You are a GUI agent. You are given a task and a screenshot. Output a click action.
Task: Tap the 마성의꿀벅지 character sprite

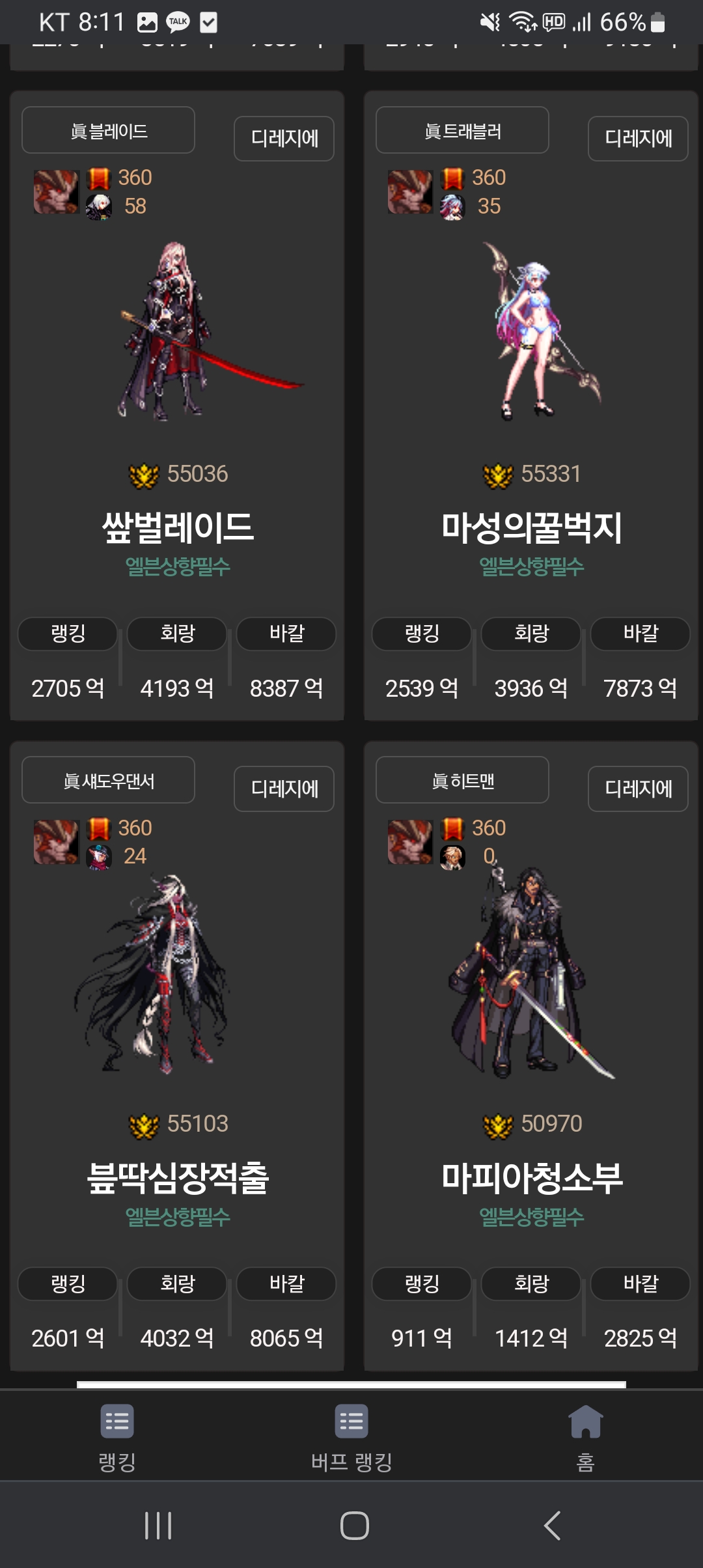click(x=540, y=331)
